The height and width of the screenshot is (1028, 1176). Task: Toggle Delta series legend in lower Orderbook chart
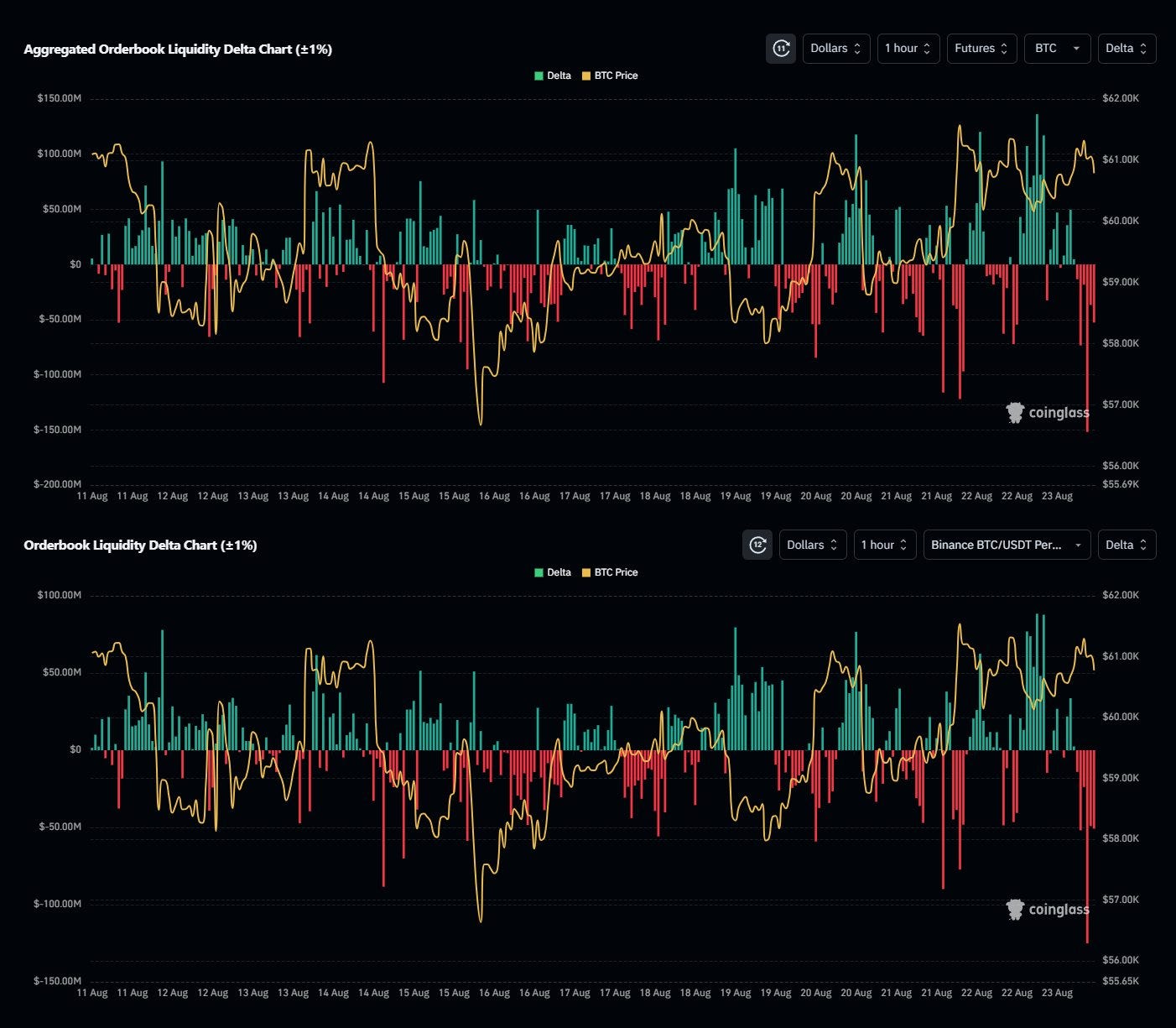(553, 572)
